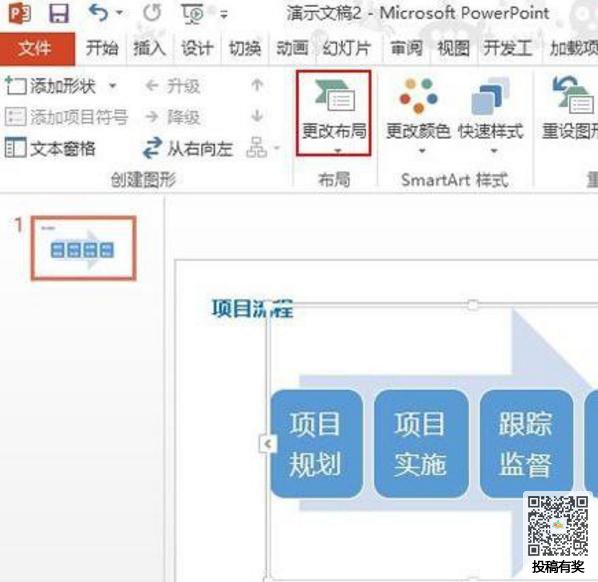Image resolution: width=598 pixels, height=582 pixels.
Task: Open Customize Quick Access Toolbar dropdown
Action: pyautogui.click(x=224, y=14)
